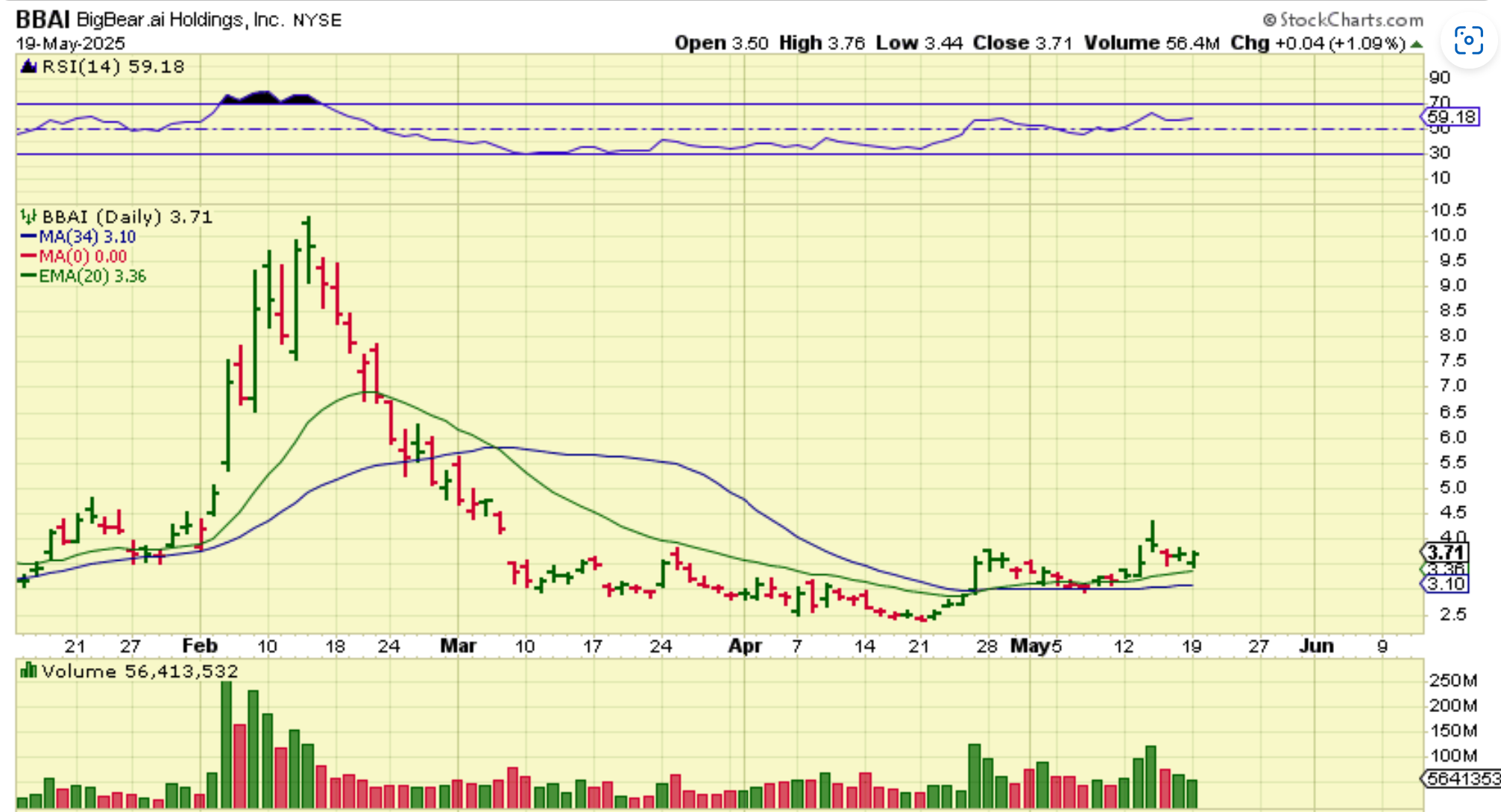Viewport: 1501px width, 812px height.
Task: Click the blue MA(34) legend line
Action: [28, 237]
